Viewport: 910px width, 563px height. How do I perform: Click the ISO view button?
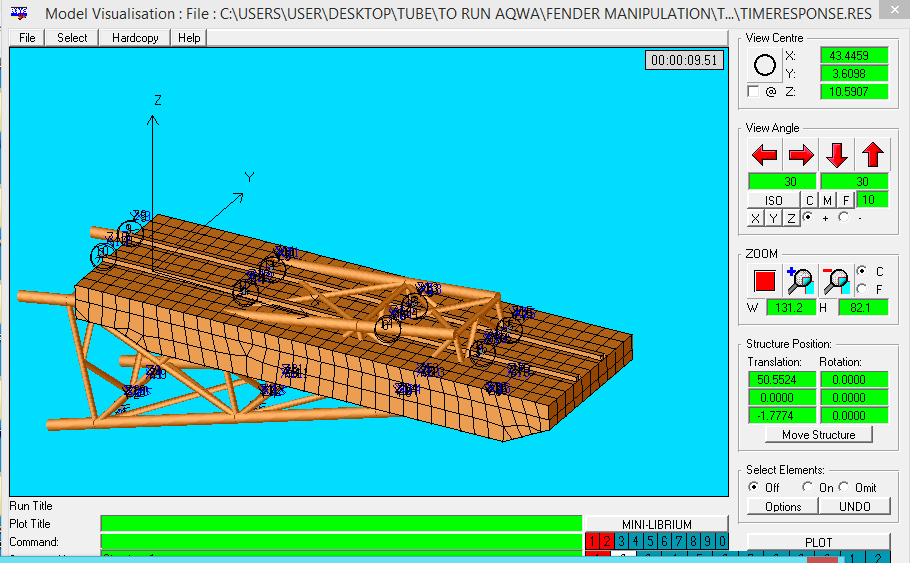pyautogui.click(x=774, y=200)
